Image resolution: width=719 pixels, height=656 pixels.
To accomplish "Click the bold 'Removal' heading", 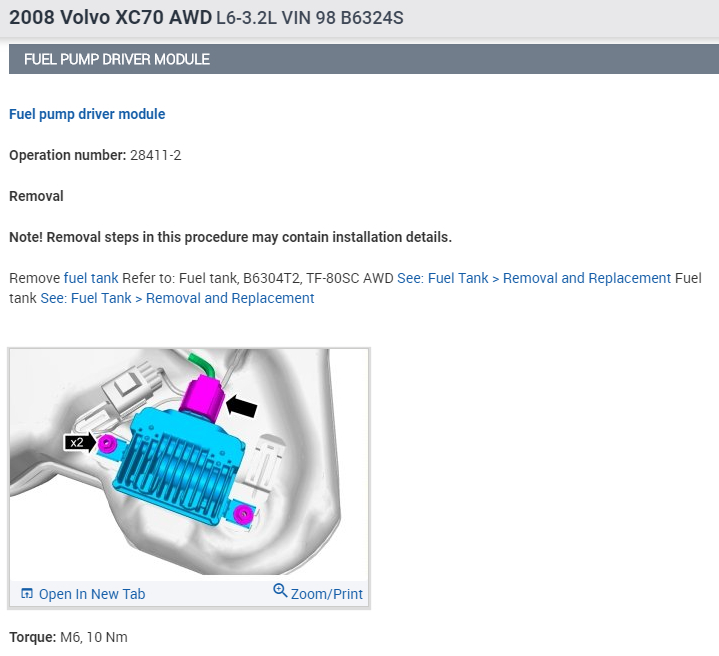I will pyautogui.click(x=36, y=196).
